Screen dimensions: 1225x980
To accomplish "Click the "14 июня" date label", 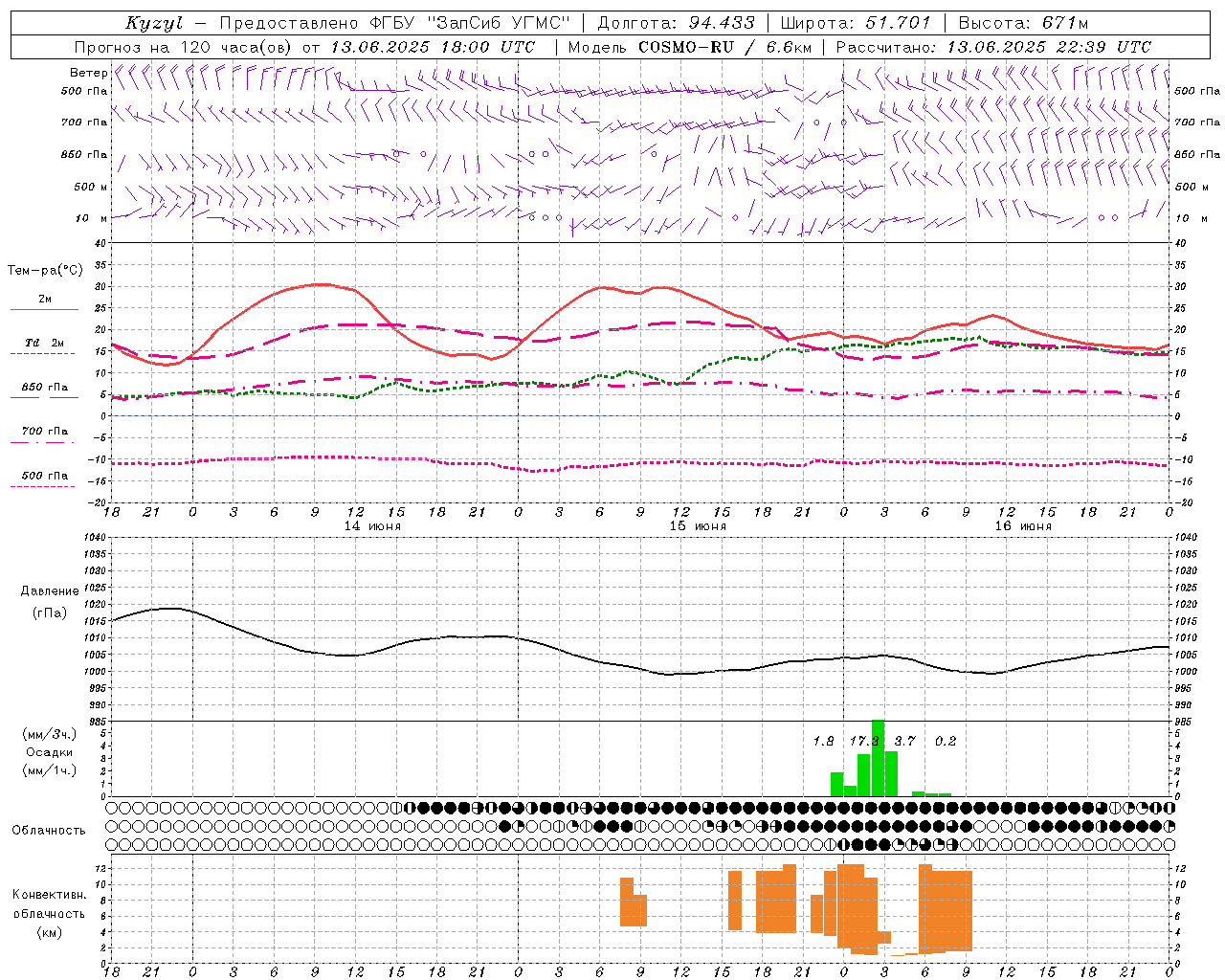I will (372, 526).
